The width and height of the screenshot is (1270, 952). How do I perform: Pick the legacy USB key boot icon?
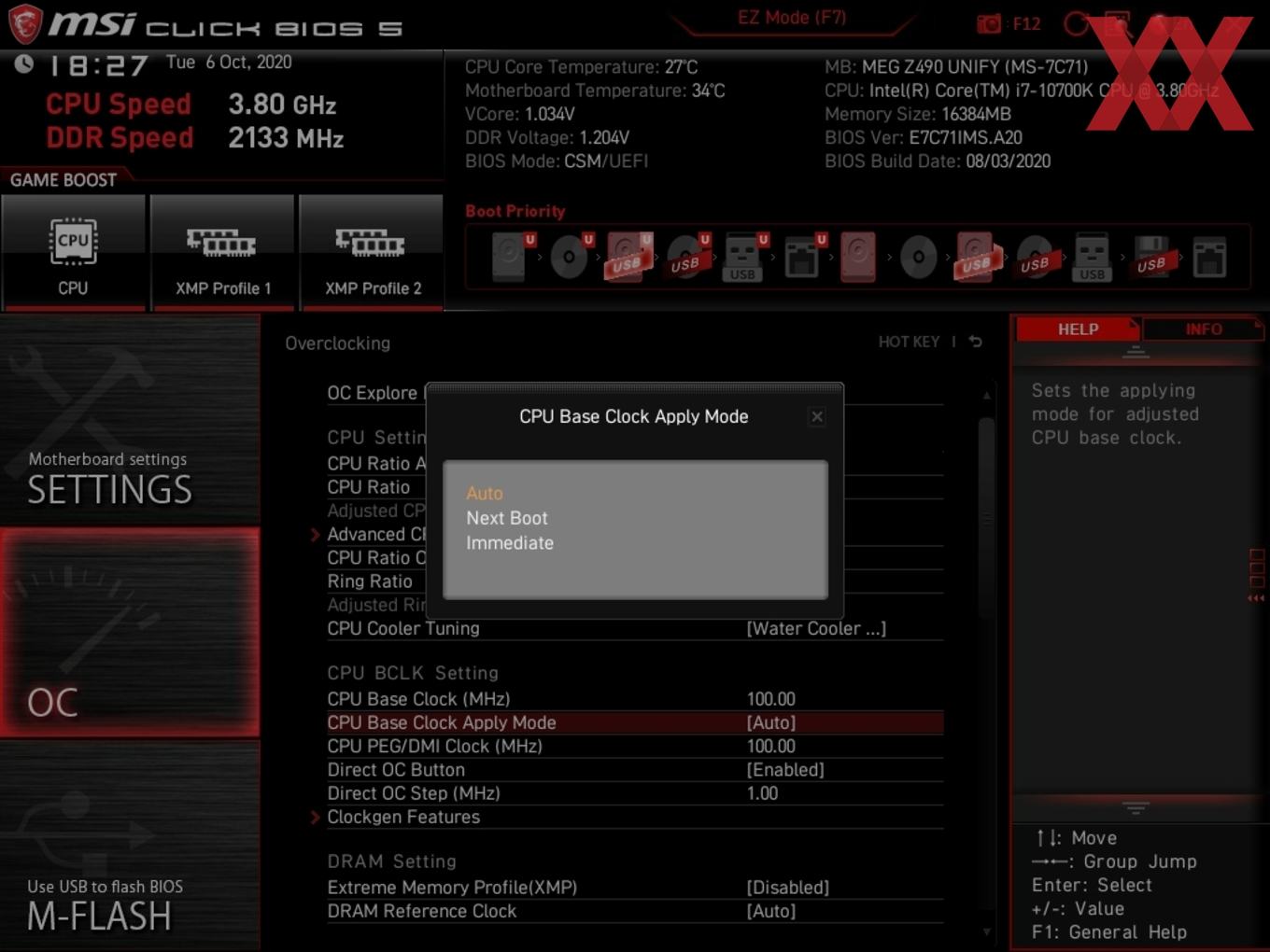[1092, 257]
